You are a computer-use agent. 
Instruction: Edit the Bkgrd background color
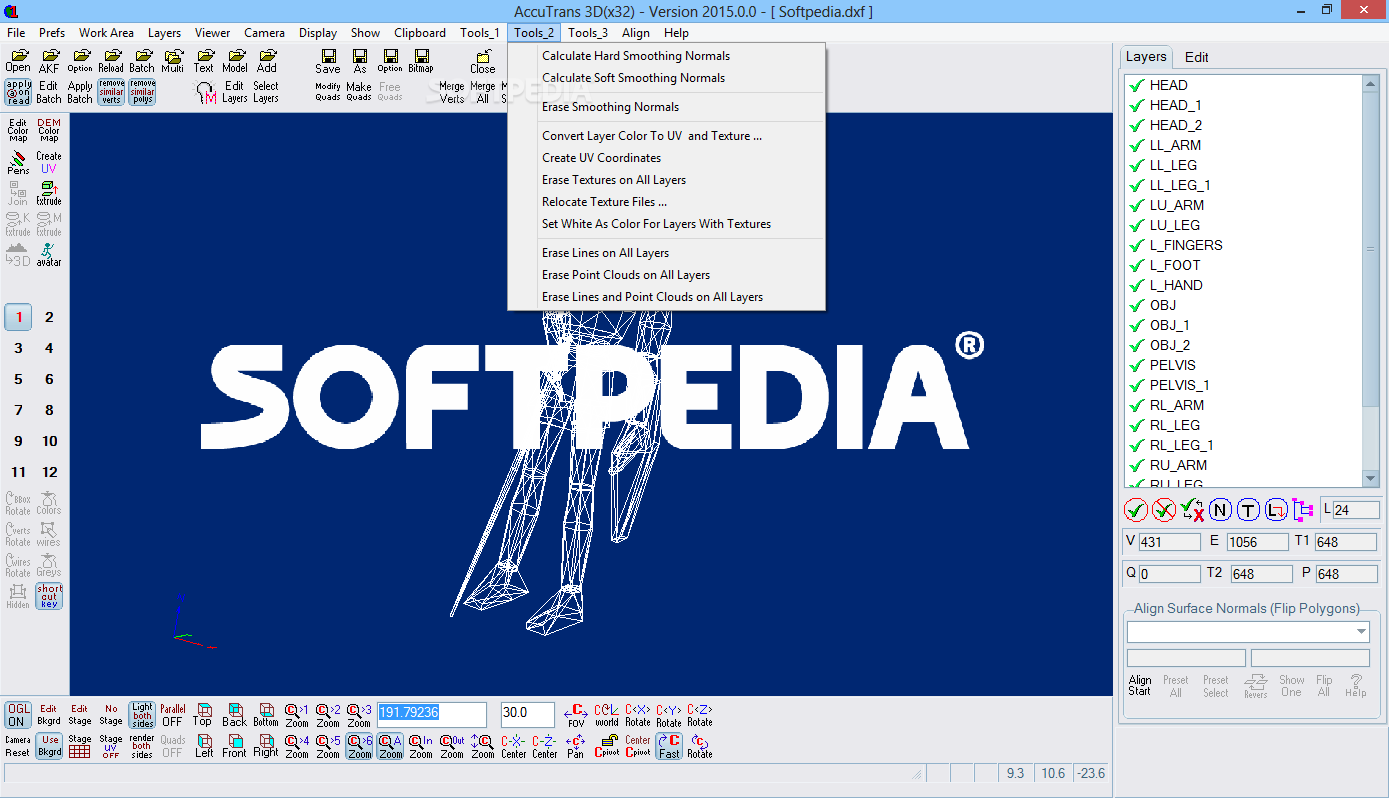click(x=49, y=714)
